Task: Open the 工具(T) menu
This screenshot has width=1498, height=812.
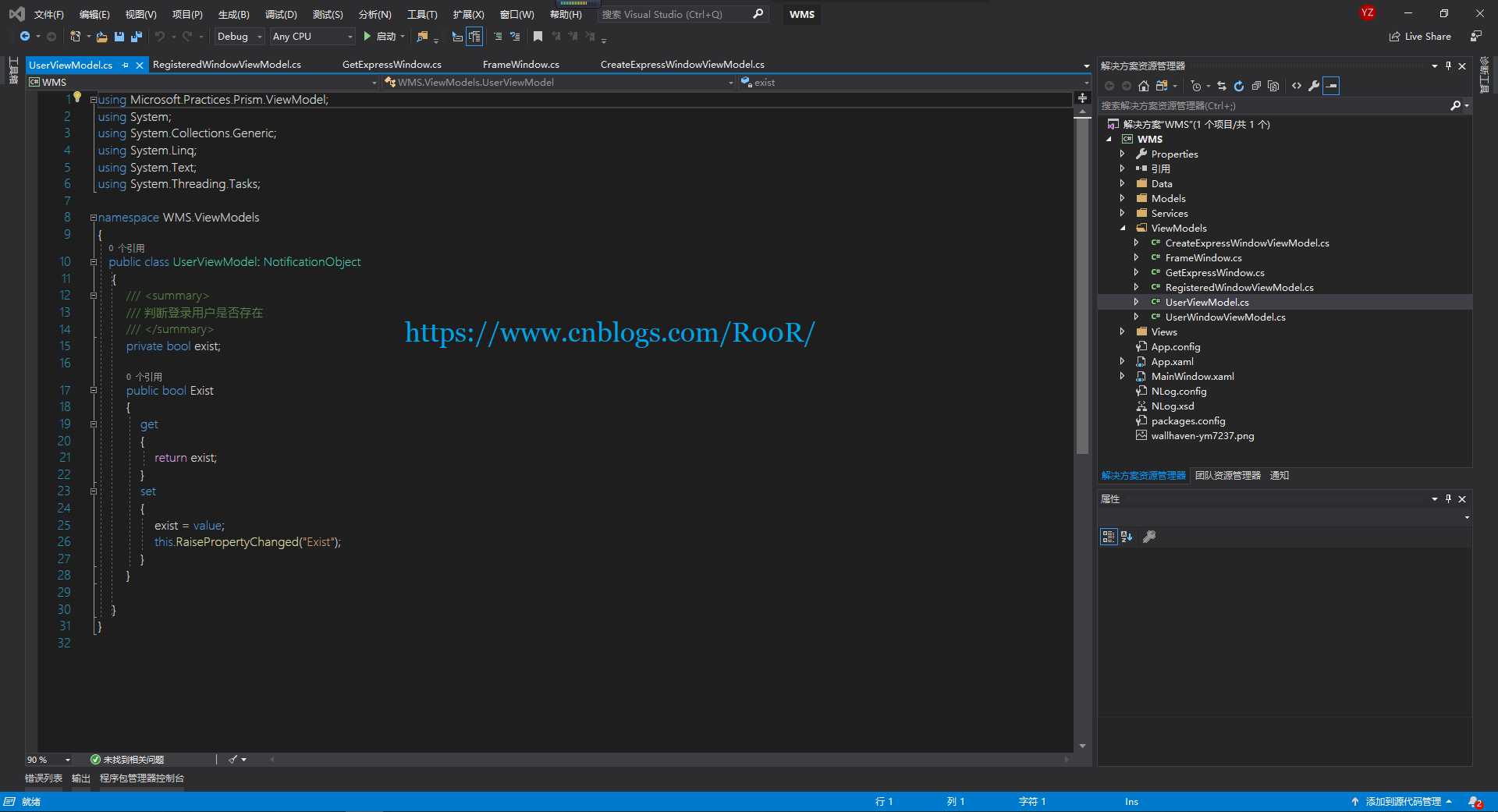Action: click(x=422, y=14)
